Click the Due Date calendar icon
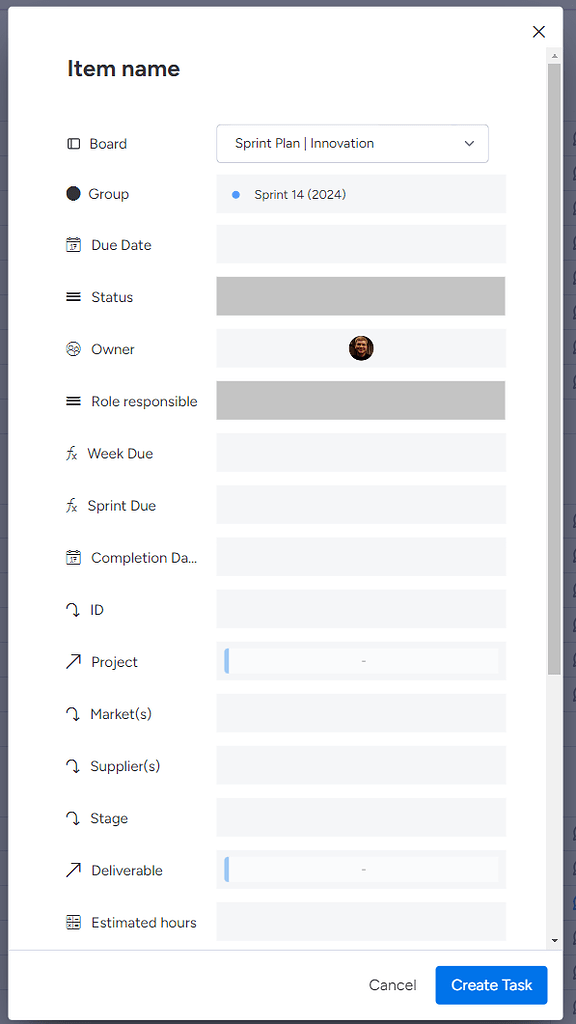The width and height of the screenshot is (576, 1024). click(x=73, y=244)
